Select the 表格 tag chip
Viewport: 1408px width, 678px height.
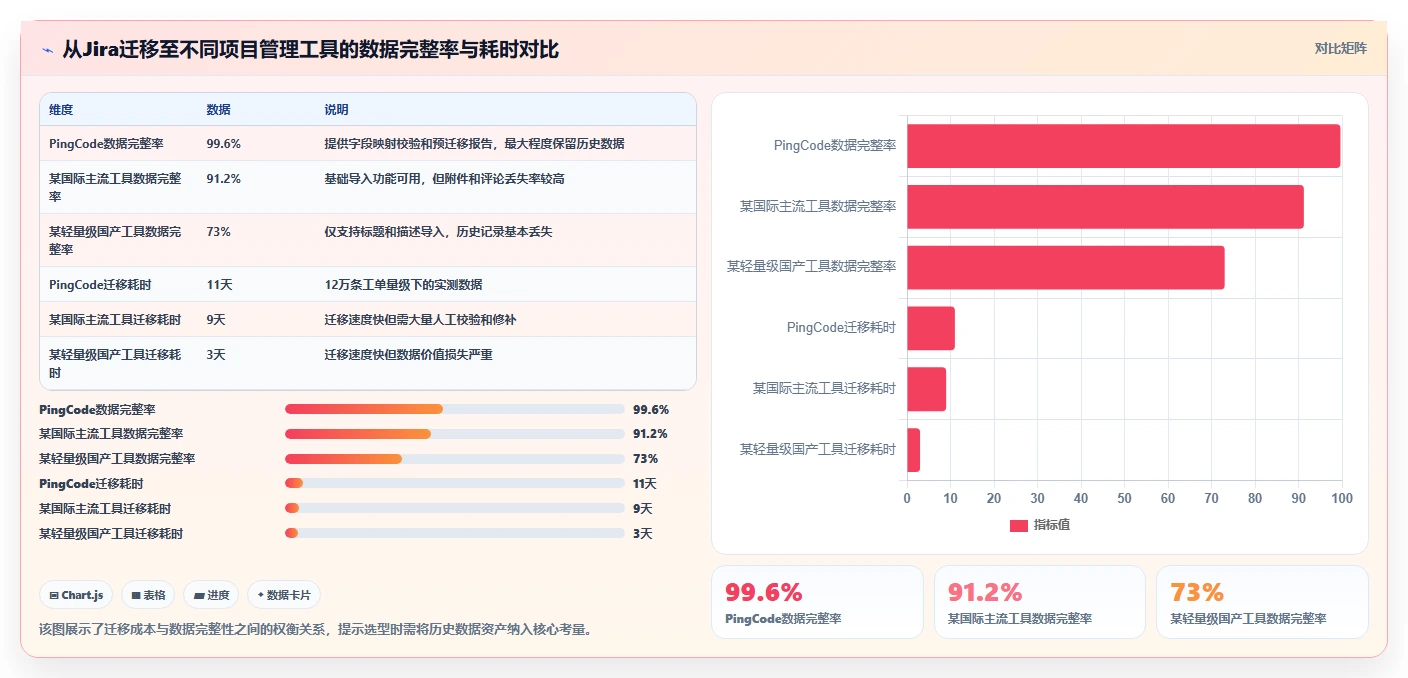pyautogui.click(x=148, y=595)
